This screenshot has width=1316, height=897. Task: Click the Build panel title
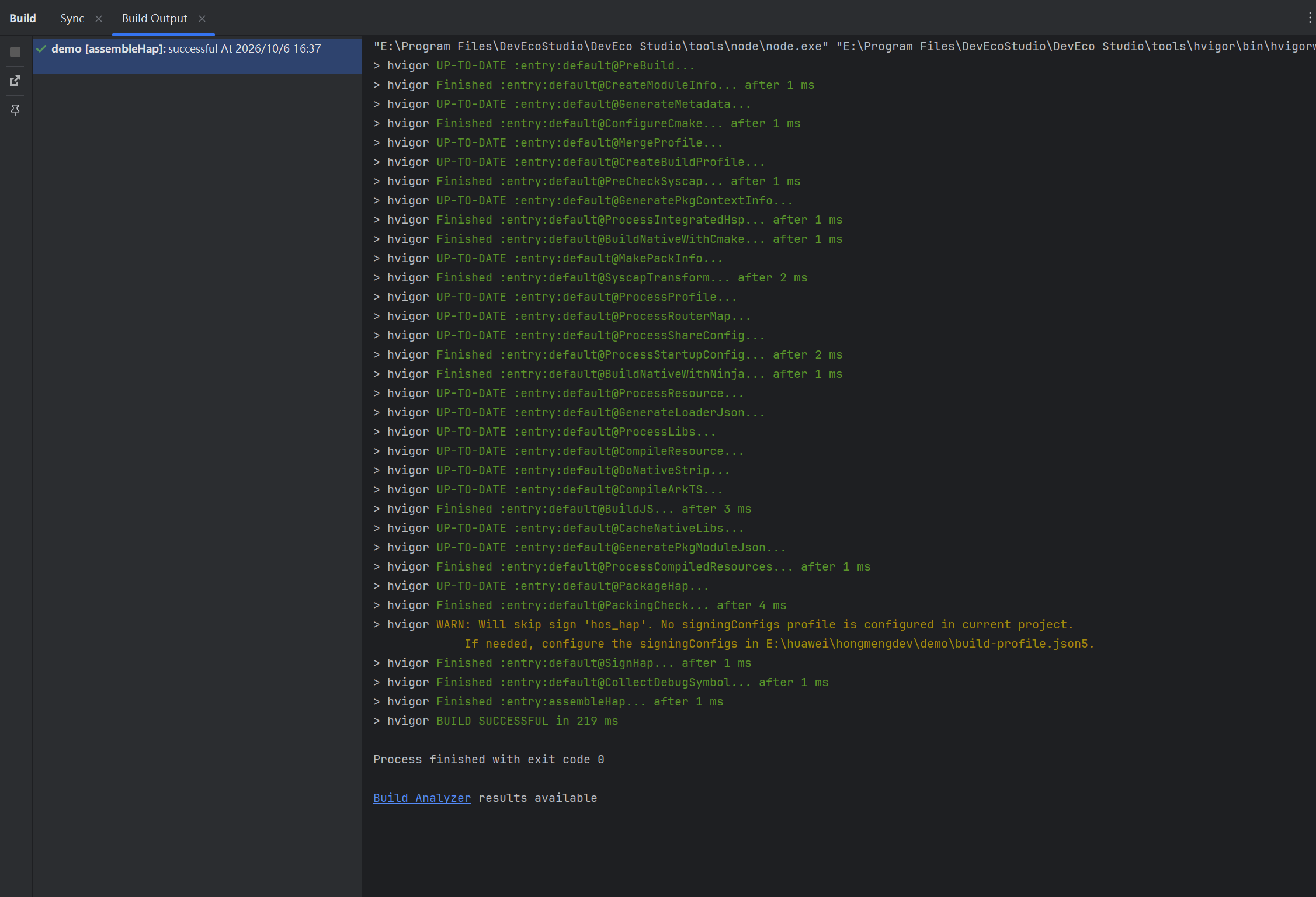[23, 19]
